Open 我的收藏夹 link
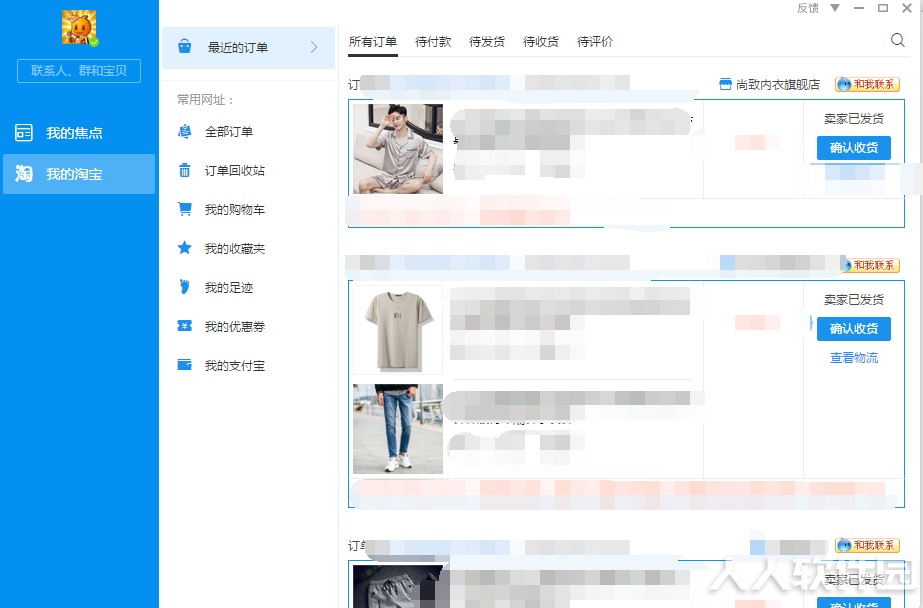This screenshot has height=608, width=923. 235,249
